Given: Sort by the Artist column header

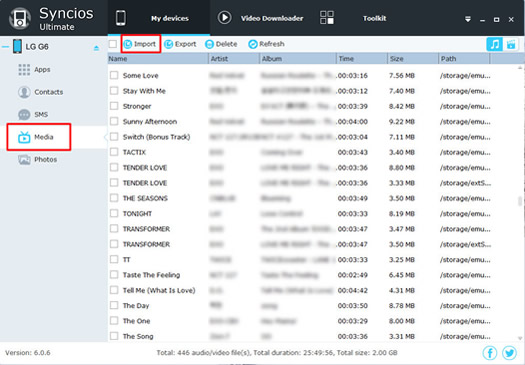Looking at the screenshot, I should click(x=234, y=59).
